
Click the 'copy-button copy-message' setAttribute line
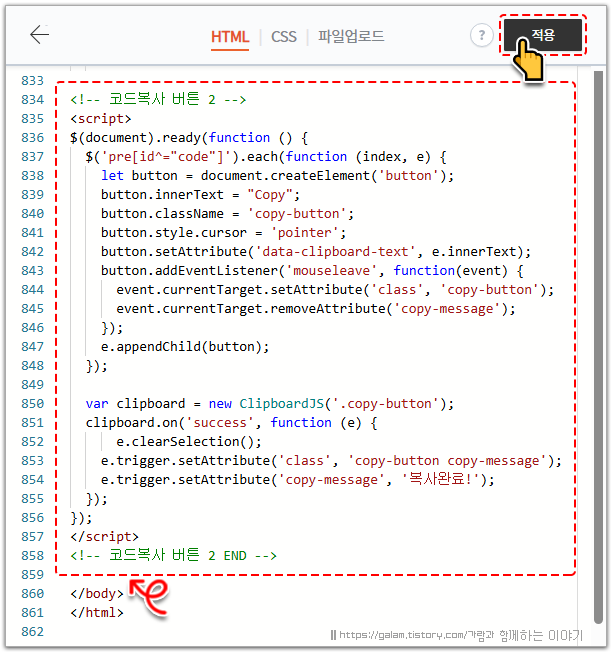(x=331, y=461)
